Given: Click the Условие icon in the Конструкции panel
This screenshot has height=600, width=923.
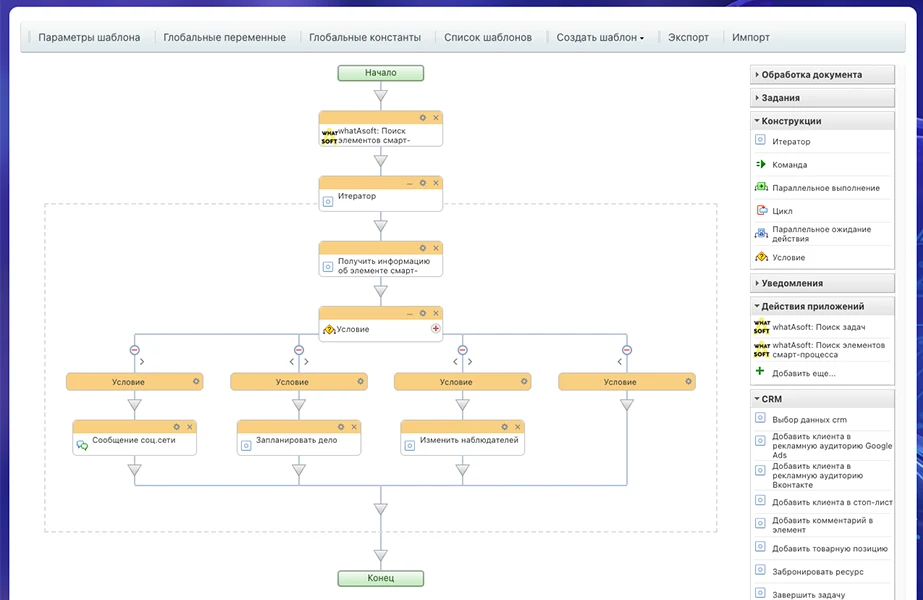Looking at the screenshot, I should (761, 257).
